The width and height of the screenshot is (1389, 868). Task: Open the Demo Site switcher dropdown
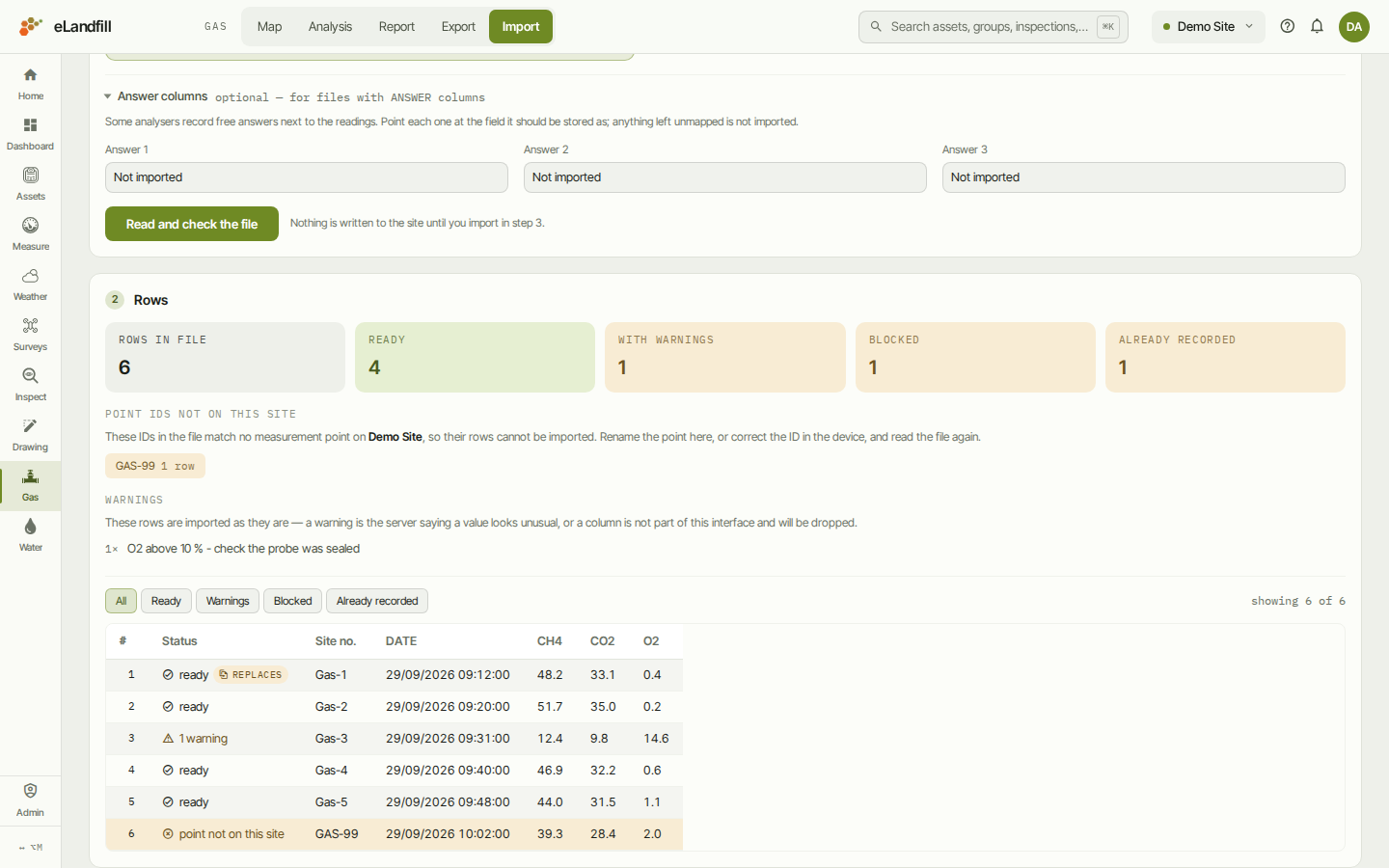[1208, 26]
